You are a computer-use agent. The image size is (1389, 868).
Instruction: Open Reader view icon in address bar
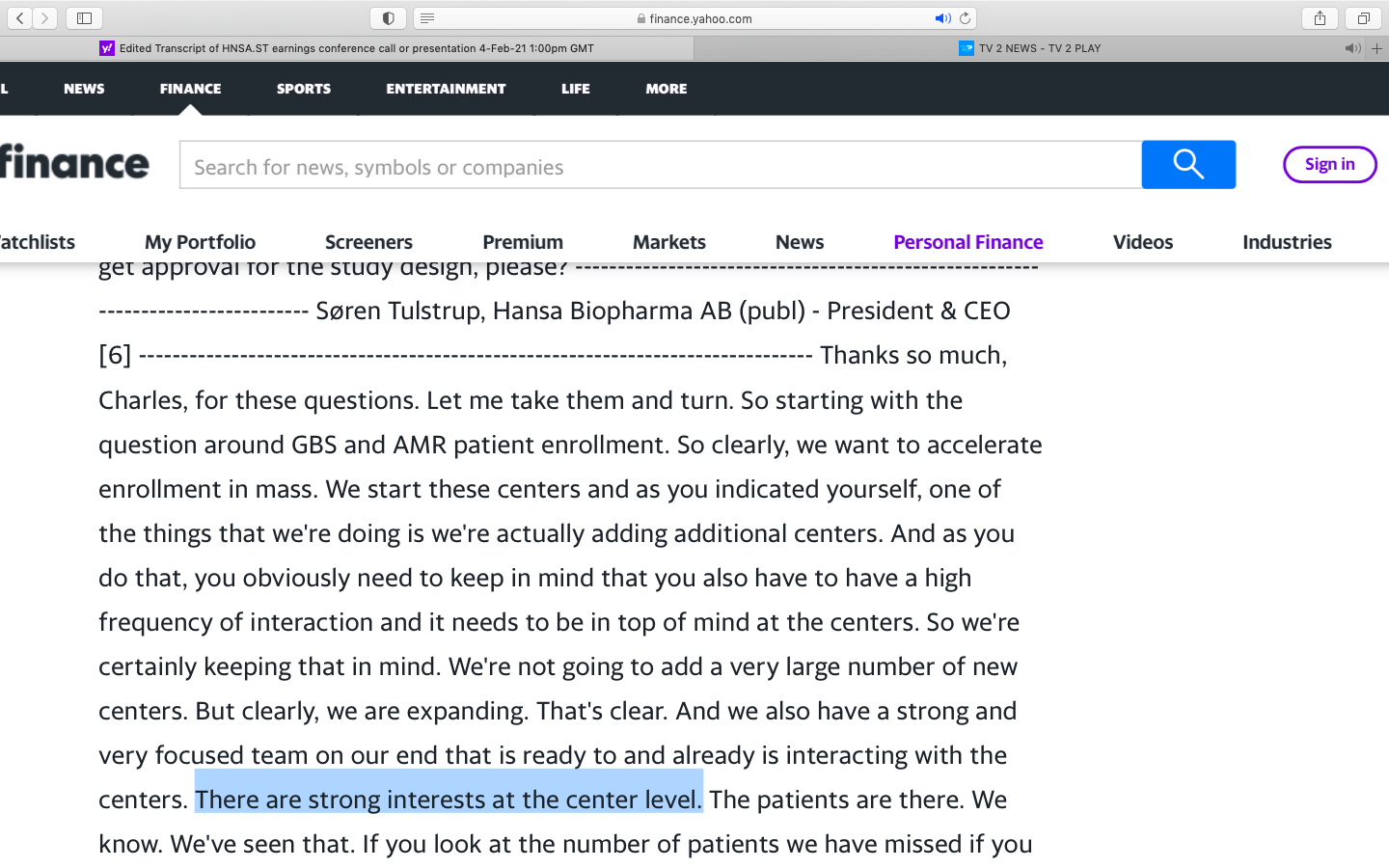pyautogui.click(x=427, y=18)
